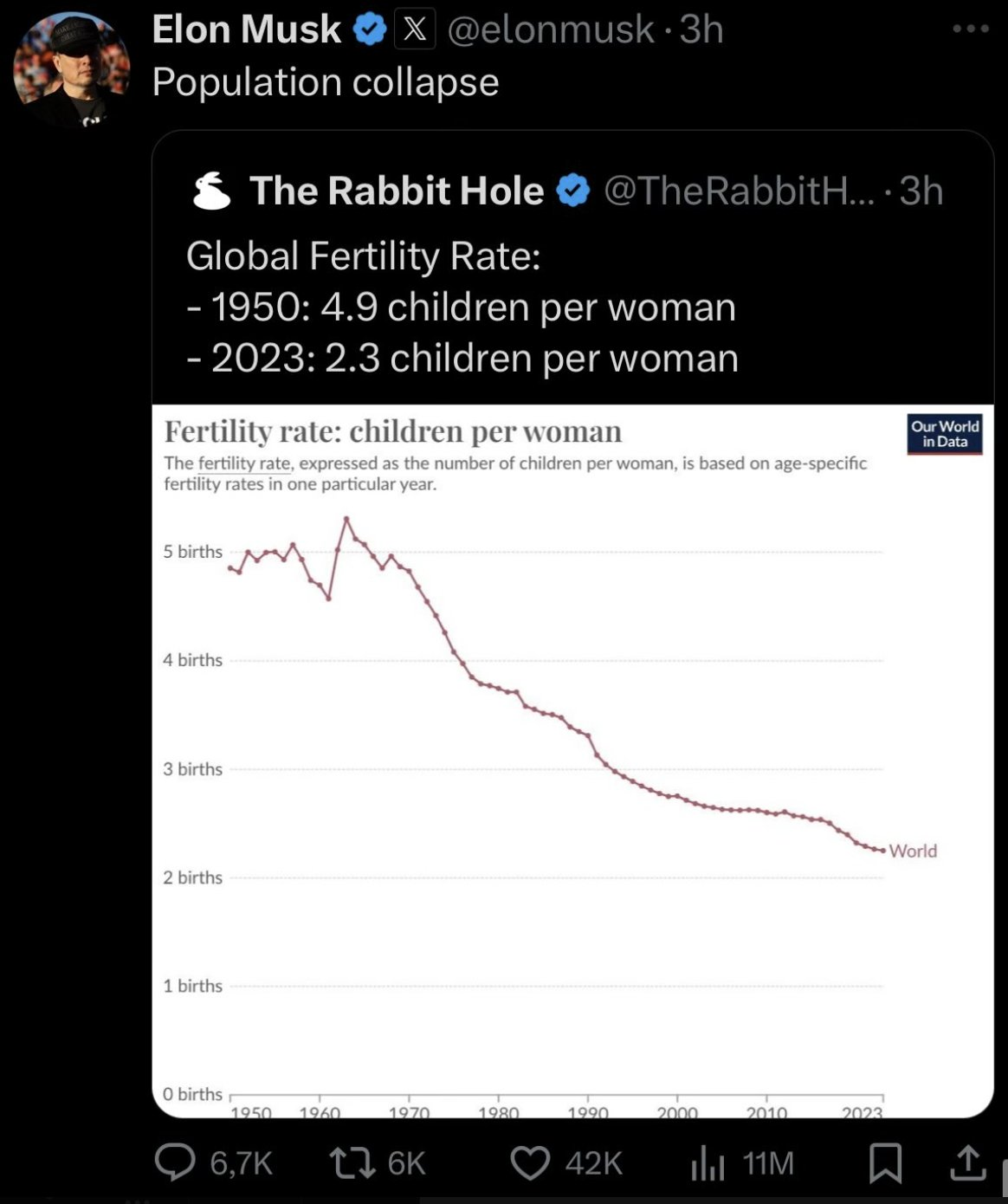Screen dimensions: 1008x1204
Task: Click the Elon Musk display name
Action: pyautogui.click(x=246, y=30)
